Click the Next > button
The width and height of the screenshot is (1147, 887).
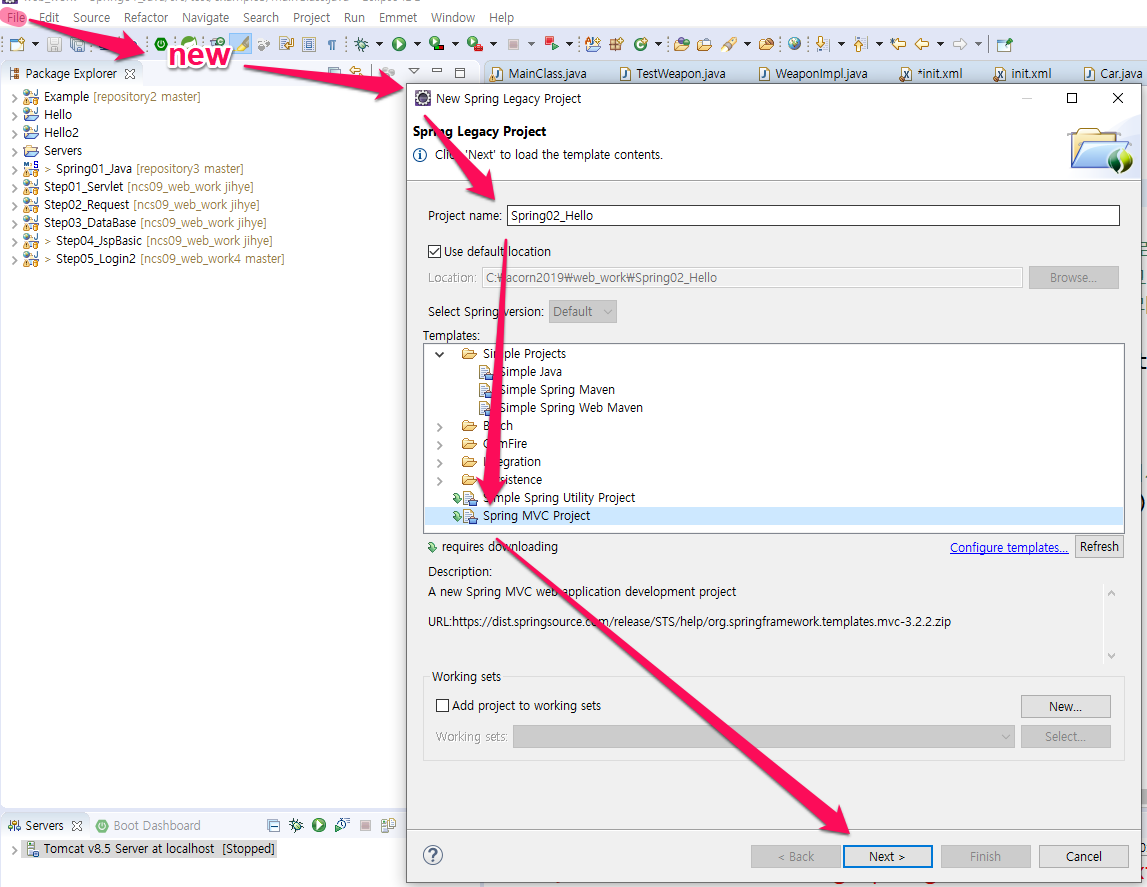(x=887, y=856)
